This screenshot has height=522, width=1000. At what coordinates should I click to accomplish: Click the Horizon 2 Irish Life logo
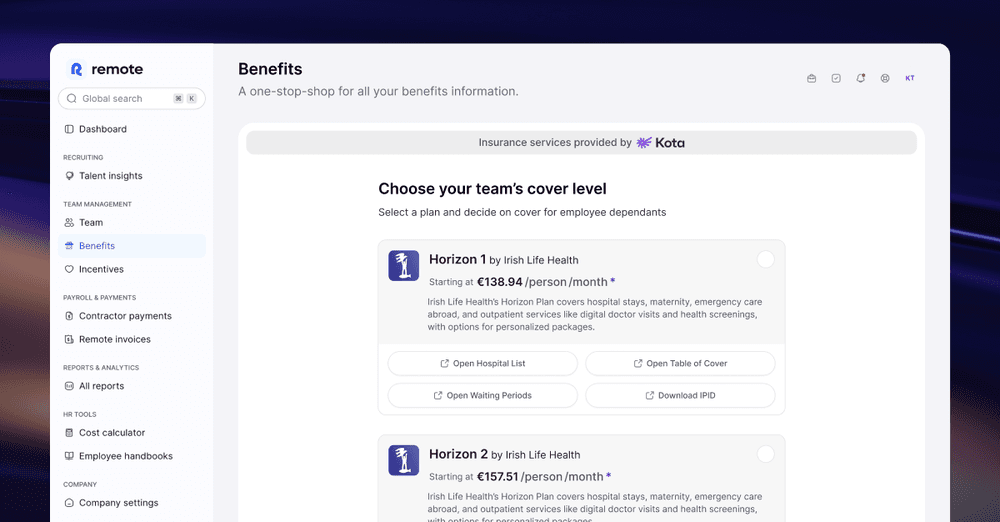[x=404, y=460]
